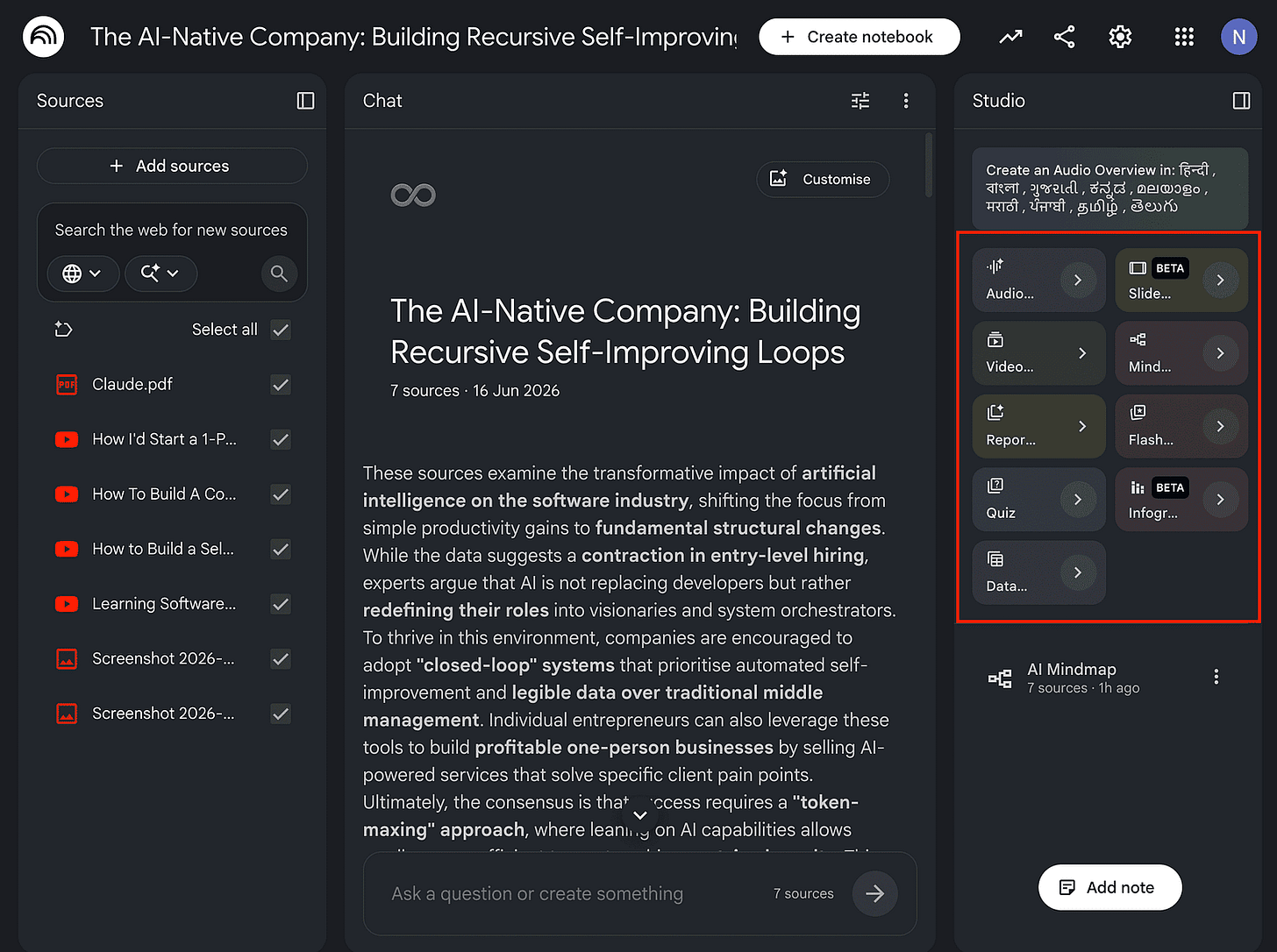Image resolution: width=1277 pixels, height=952 pixels.
Task: Jump to bottom of chat with down chevron
Action: pyautogui.click(x=640, y=815)
